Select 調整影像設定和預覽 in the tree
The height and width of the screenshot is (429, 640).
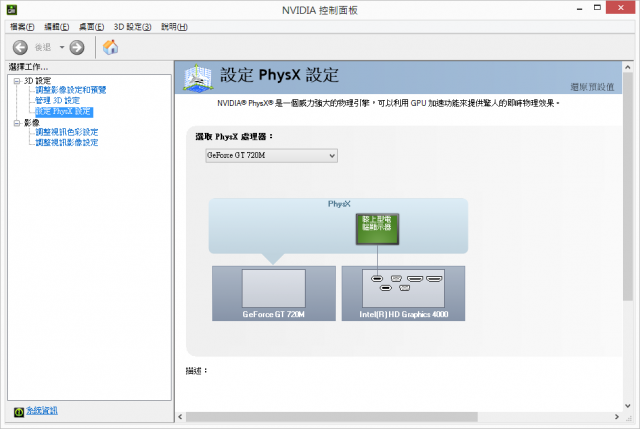(71, 90)
